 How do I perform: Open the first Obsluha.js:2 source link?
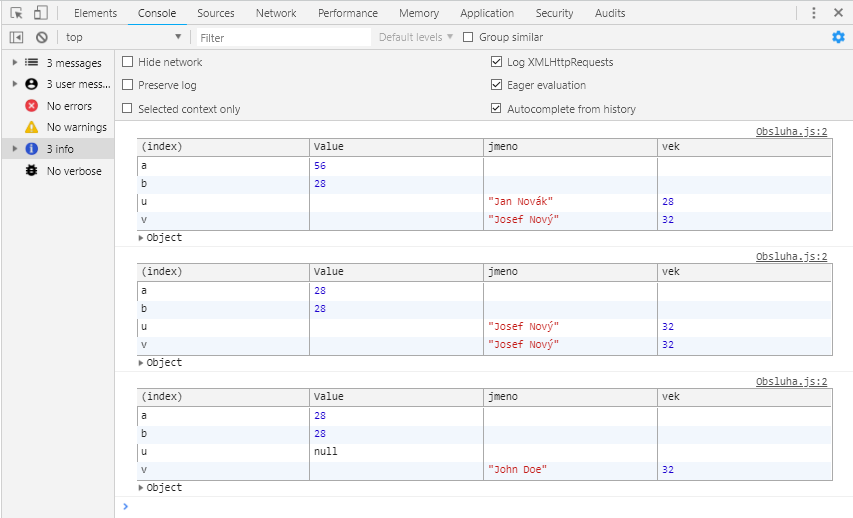[791, 131]
